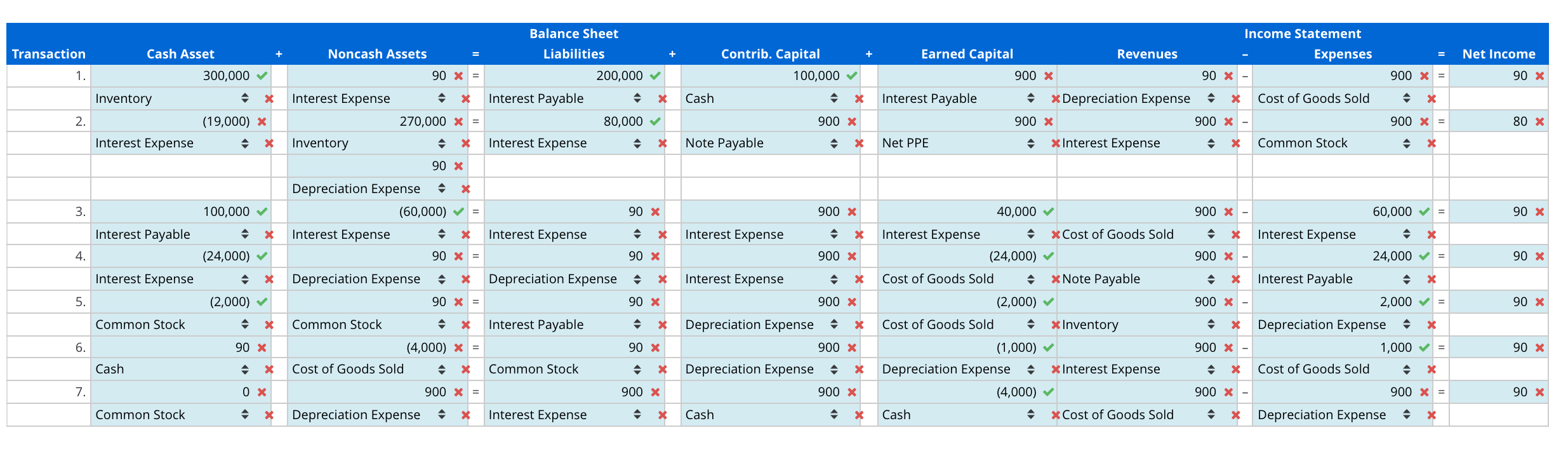Edit the 80,000 Liabilities field

[566, 121]
